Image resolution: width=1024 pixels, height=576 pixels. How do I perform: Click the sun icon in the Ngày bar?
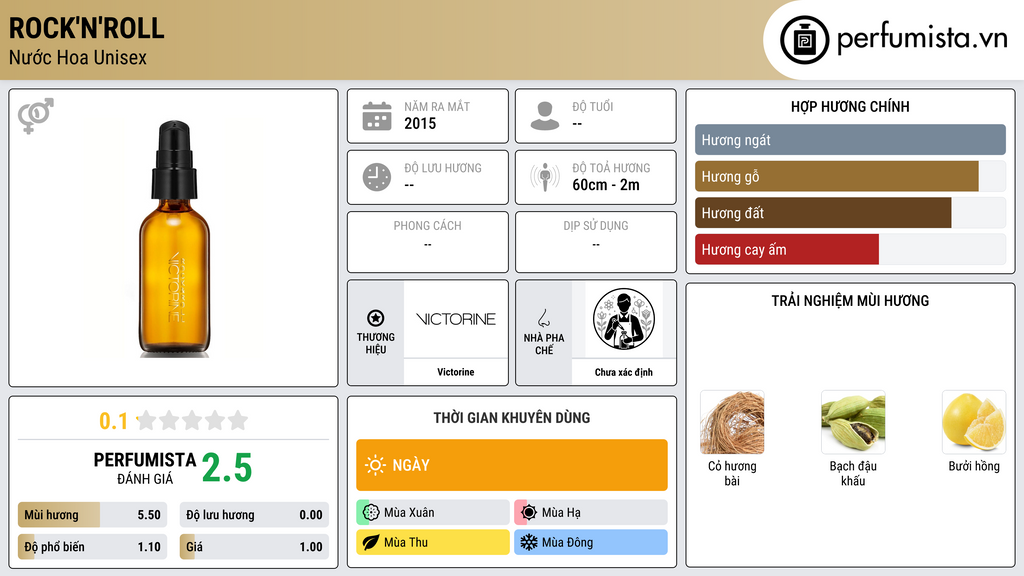376,465
